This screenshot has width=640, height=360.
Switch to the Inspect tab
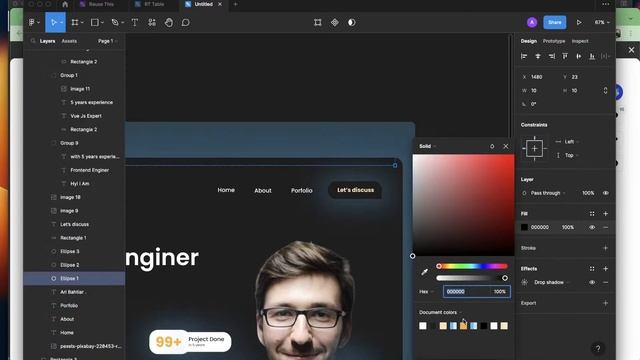pyautogui.click(x=580, y=41)
